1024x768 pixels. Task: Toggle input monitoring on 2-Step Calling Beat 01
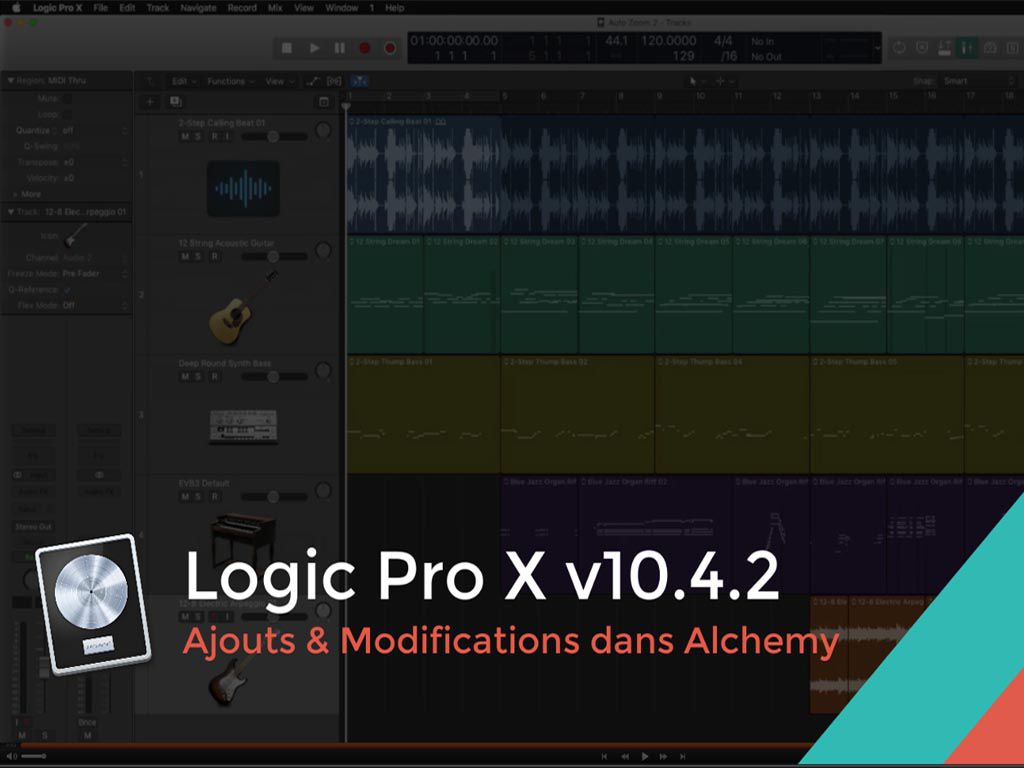tap(227, 136)
